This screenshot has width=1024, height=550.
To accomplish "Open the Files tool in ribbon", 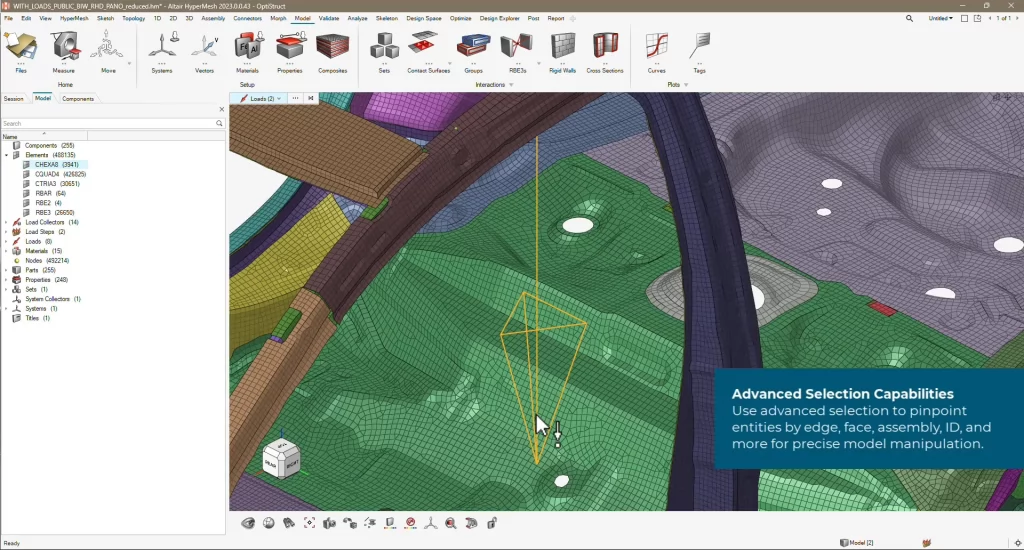I will coord(21,52).
